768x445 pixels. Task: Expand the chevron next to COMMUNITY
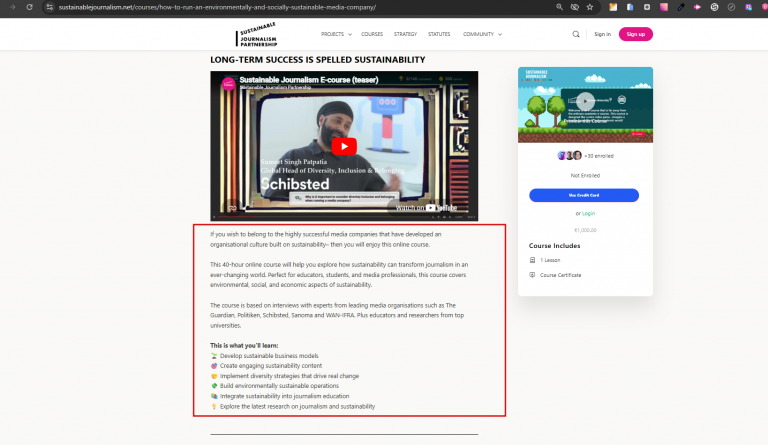coord(500,35)
